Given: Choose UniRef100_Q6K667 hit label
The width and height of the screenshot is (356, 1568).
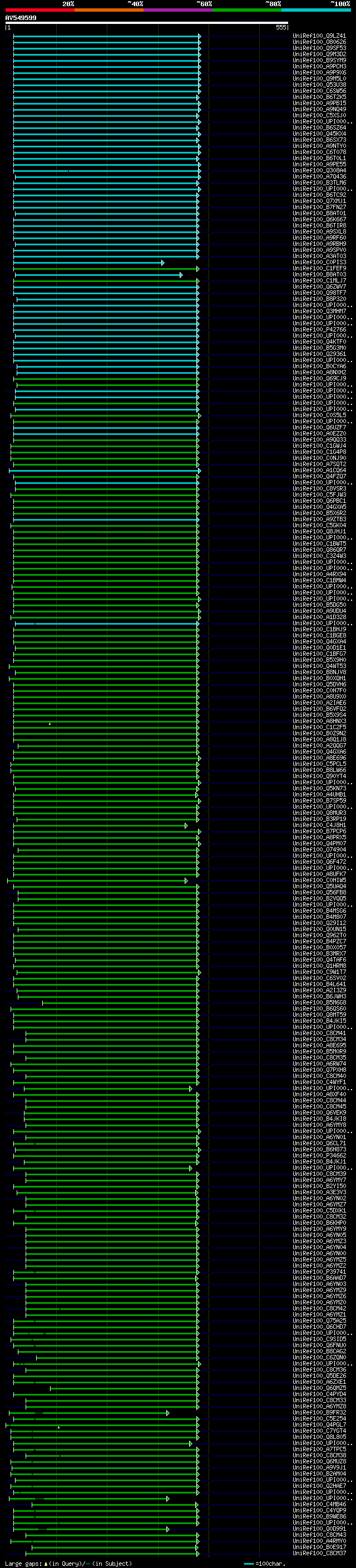Looking at the screenshot, I should pos(319,219).
